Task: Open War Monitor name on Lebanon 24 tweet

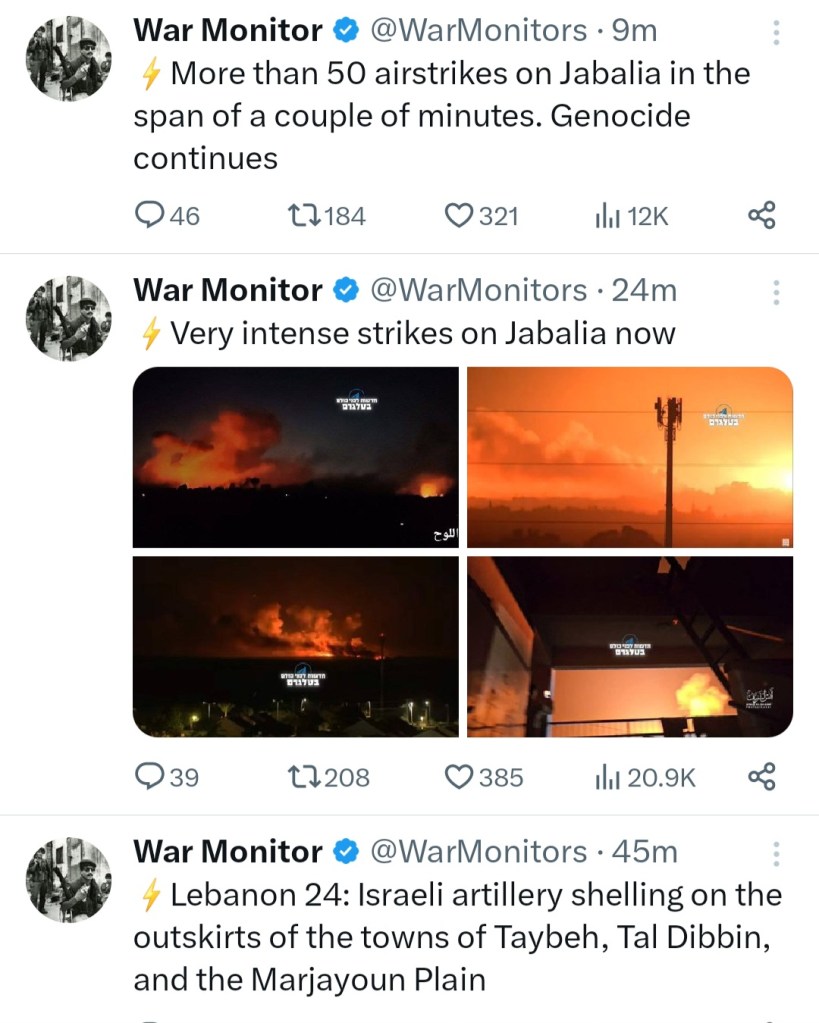Action: 228,852
